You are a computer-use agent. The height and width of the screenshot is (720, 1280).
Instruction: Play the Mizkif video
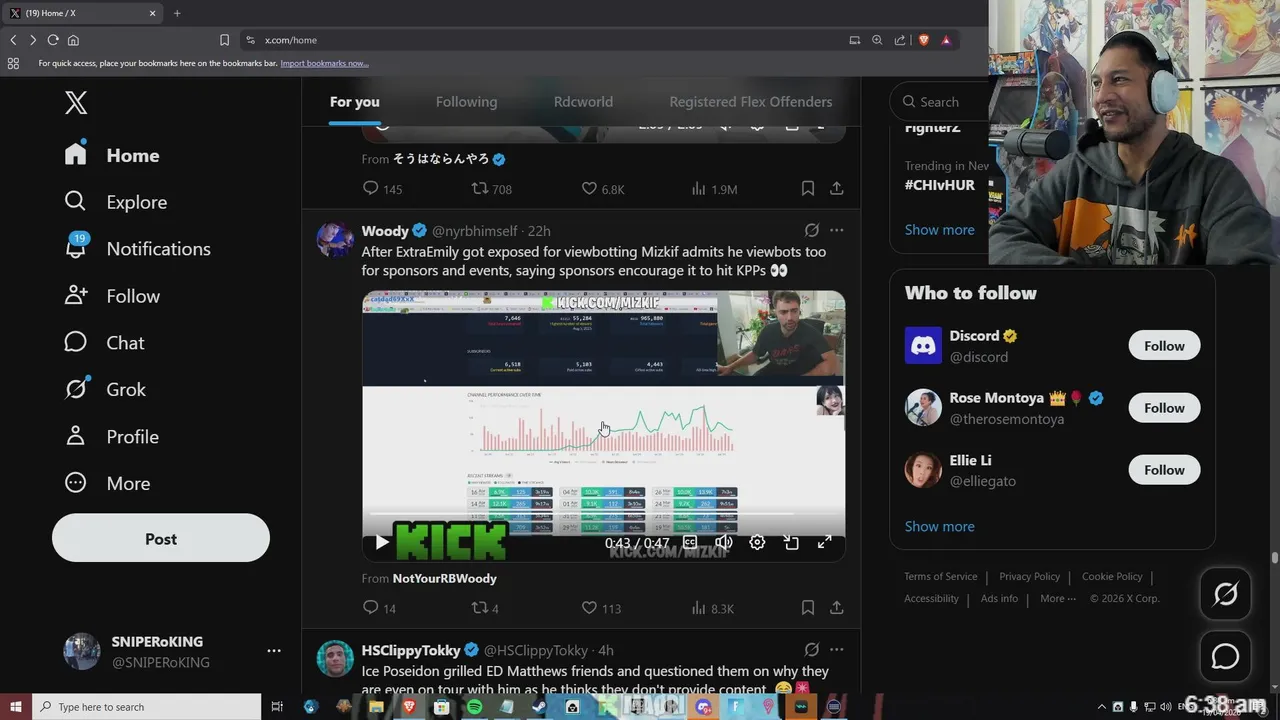[381, 543]
